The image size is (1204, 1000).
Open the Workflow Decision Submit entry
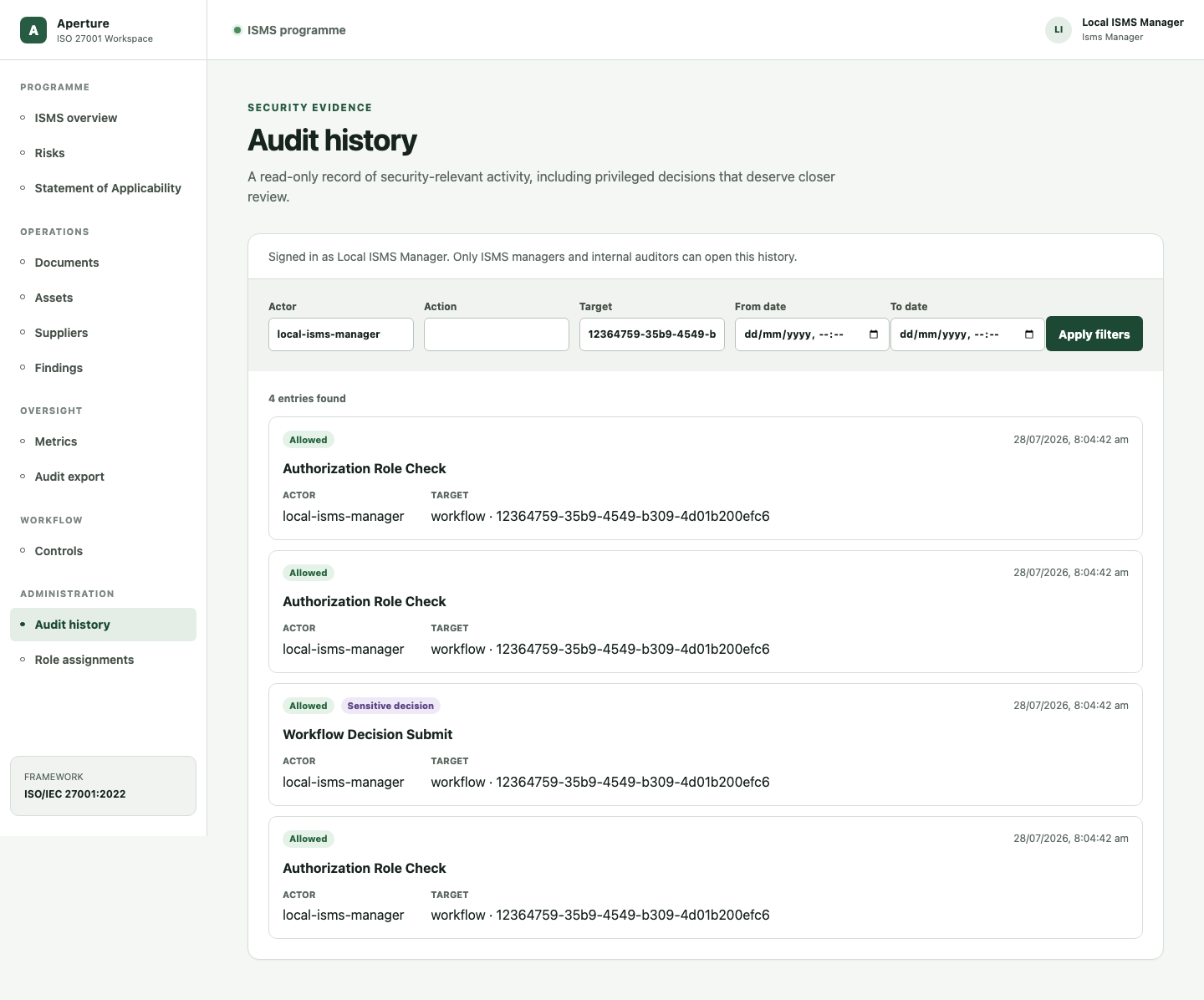(x=706, y=745)
